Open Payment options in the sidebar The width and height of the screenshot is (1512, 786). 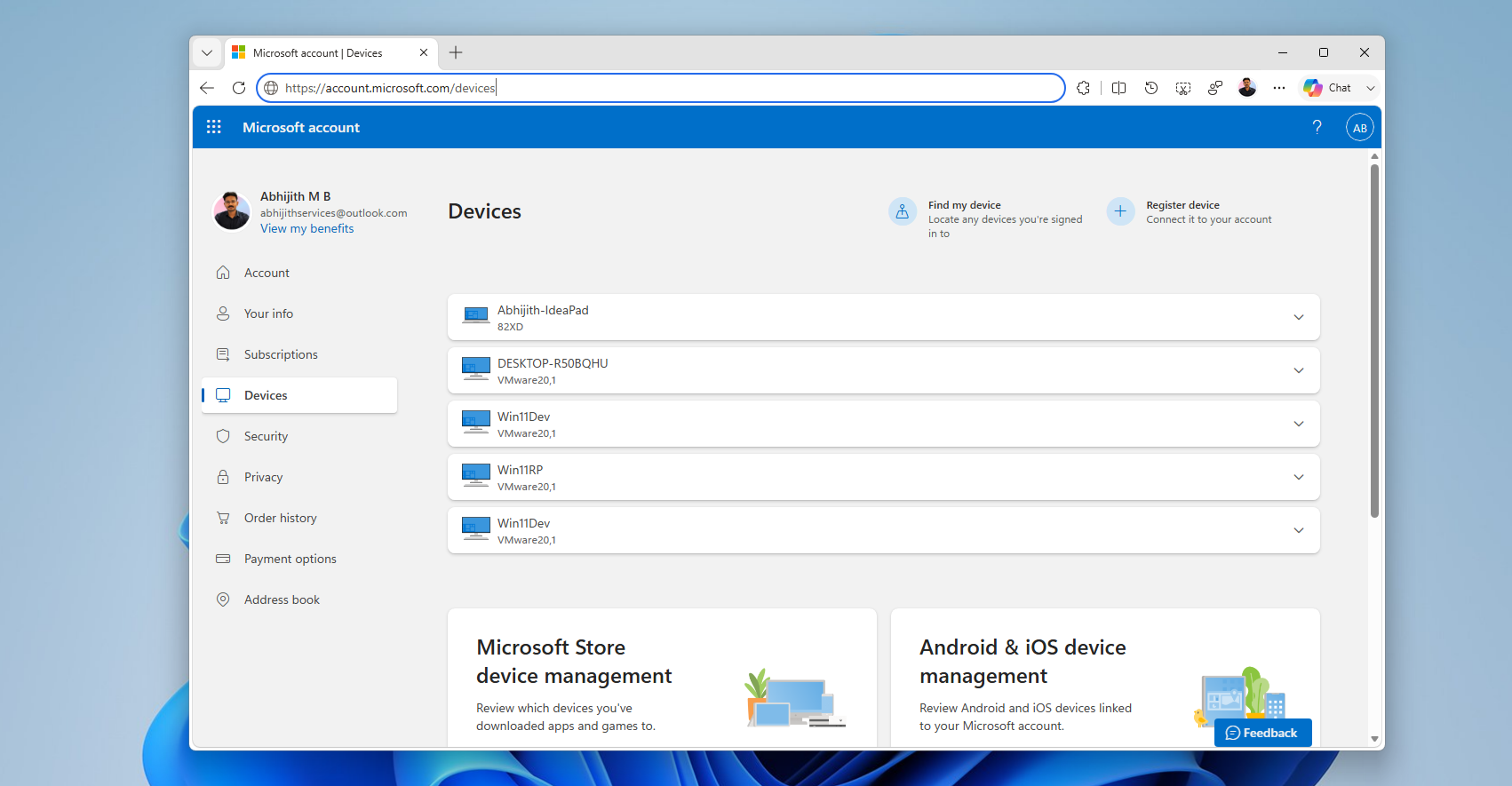[x=299, y=559]
